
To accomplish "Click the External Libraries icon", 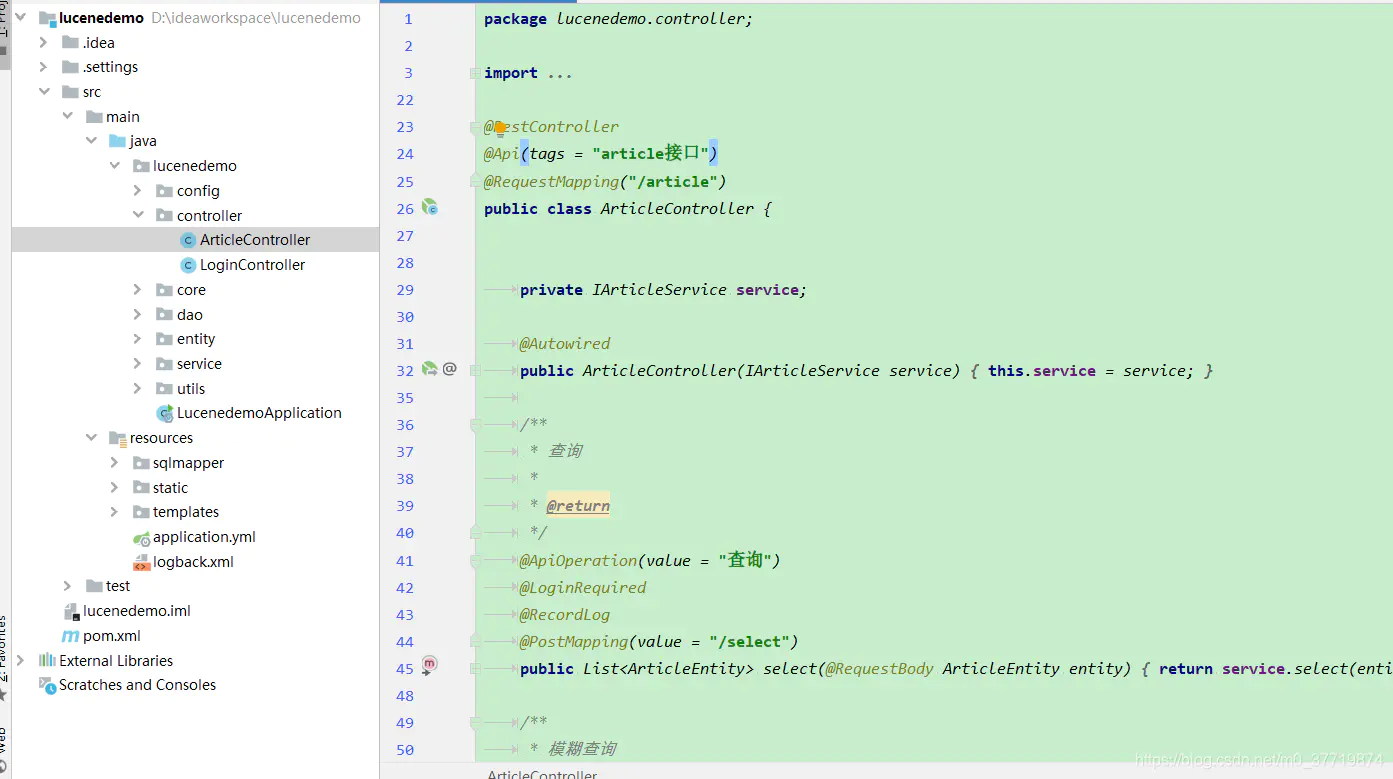I will [47, 661].
